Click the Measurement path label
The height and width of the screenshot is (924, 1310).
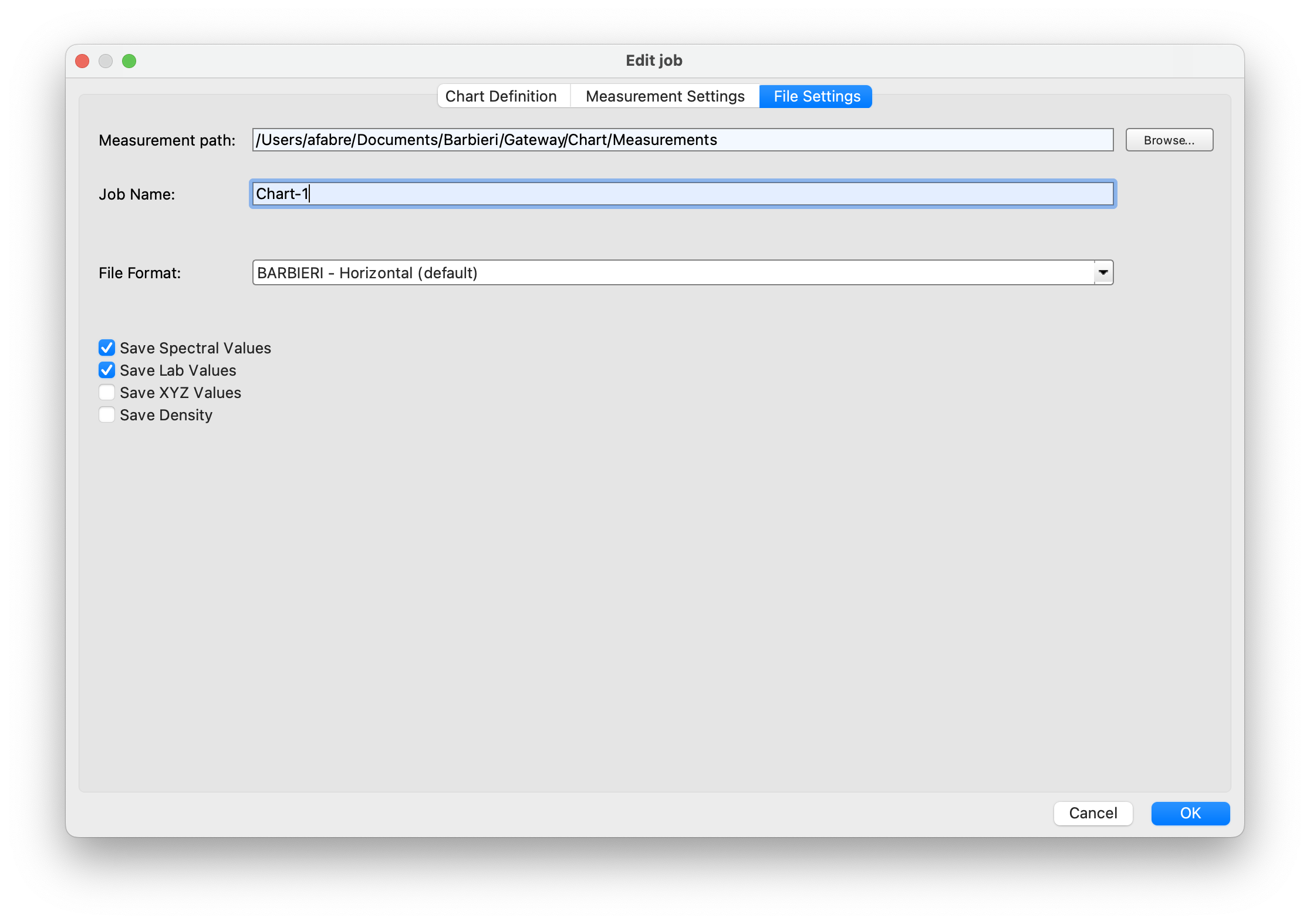(167, 140)
